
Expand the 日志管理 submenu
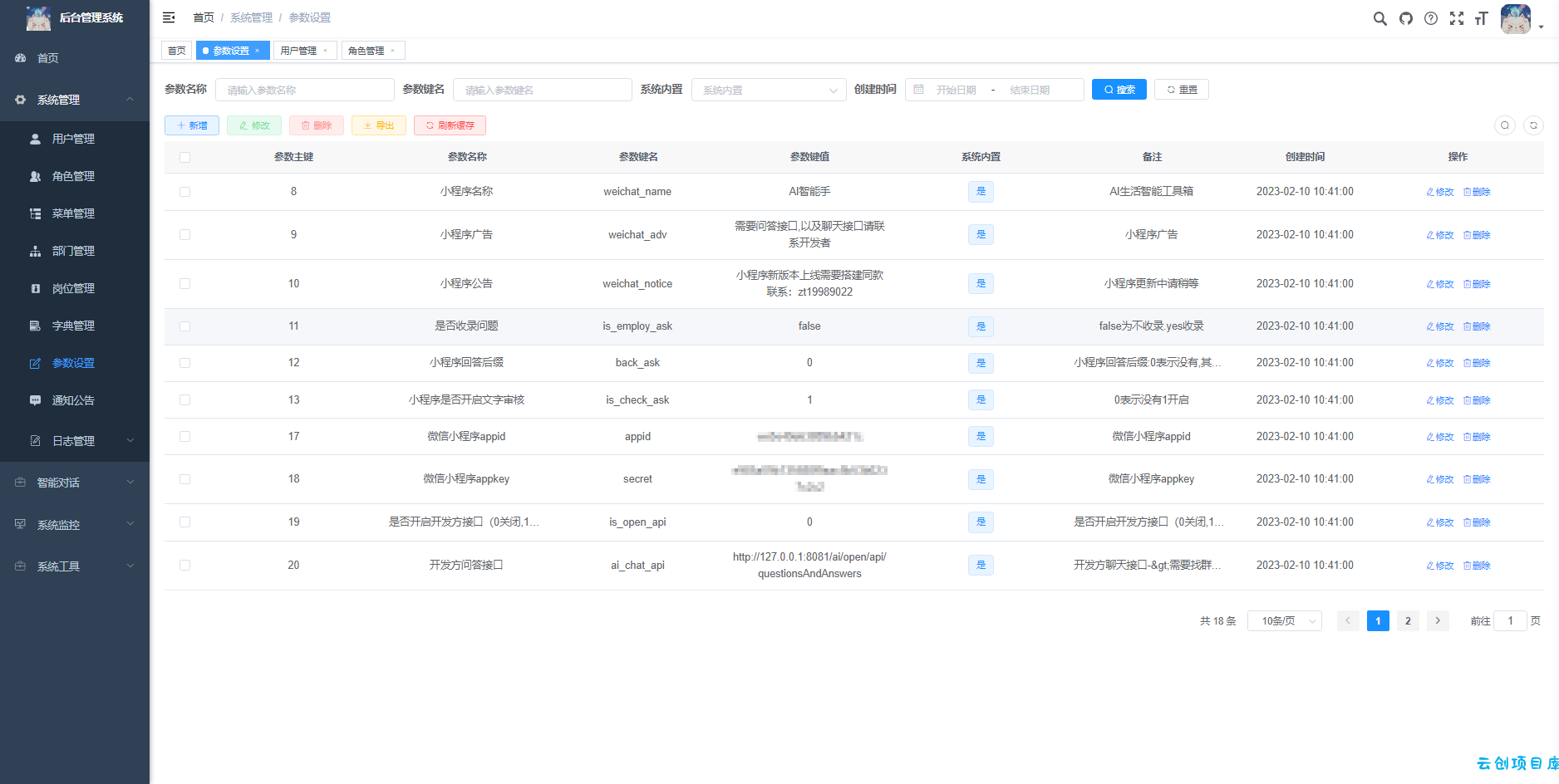75,441
